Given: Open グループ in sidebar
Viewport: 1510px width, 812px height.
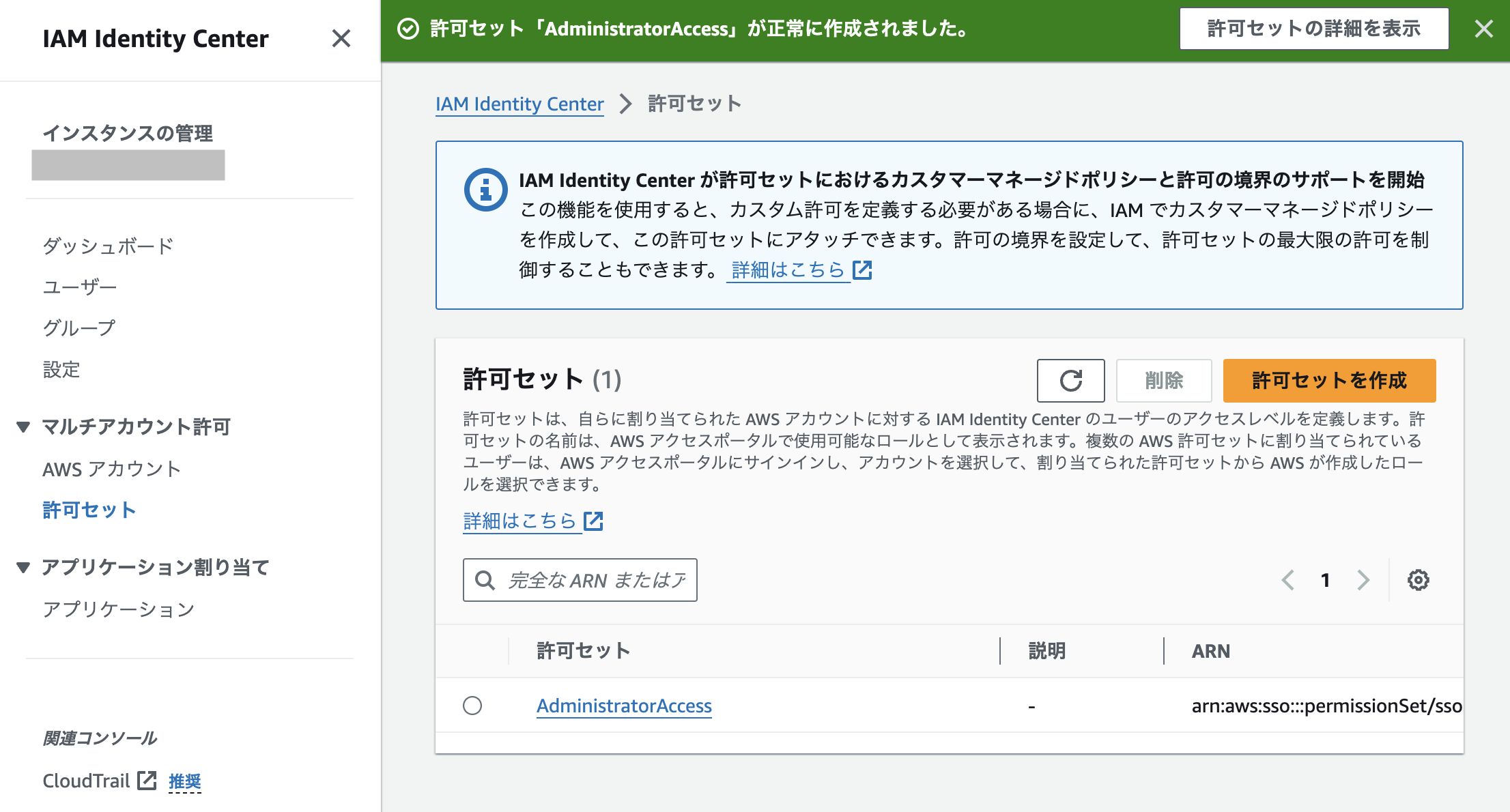Looking at the screenshot, I should click(x=79, y=328).
